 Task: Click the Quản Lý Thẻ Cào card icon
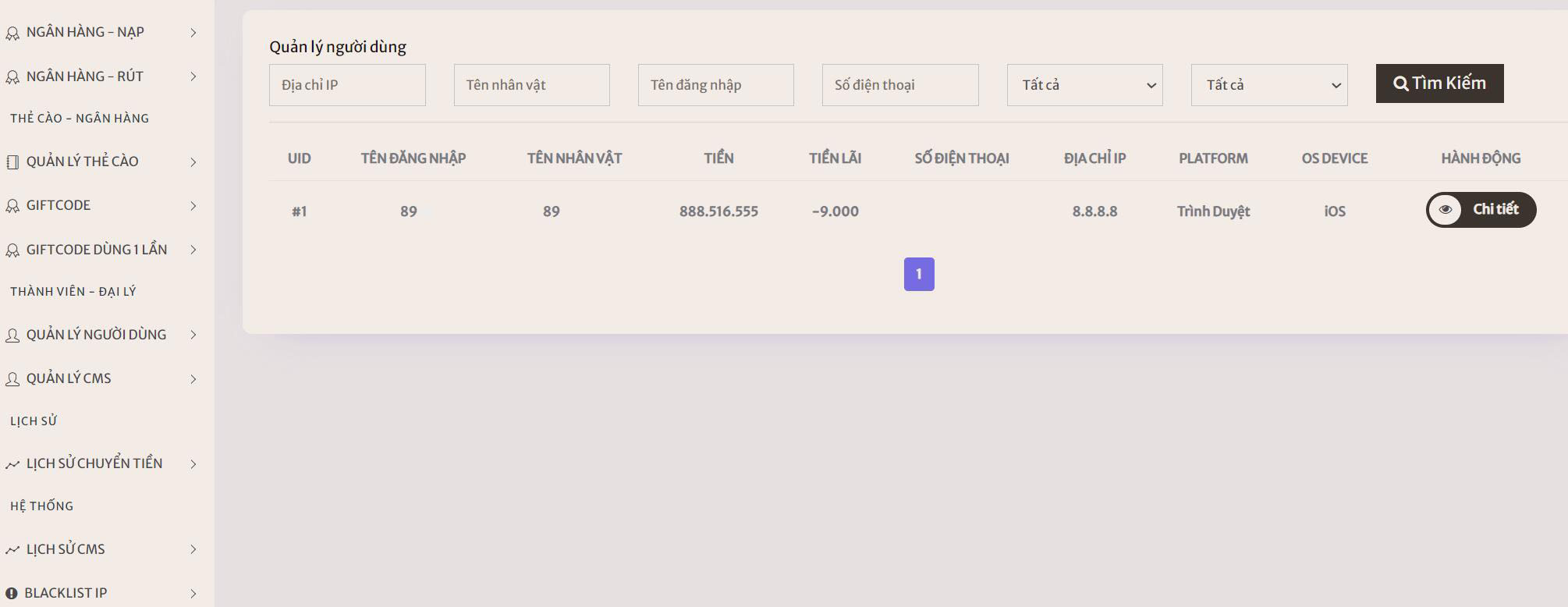point(12,162)
